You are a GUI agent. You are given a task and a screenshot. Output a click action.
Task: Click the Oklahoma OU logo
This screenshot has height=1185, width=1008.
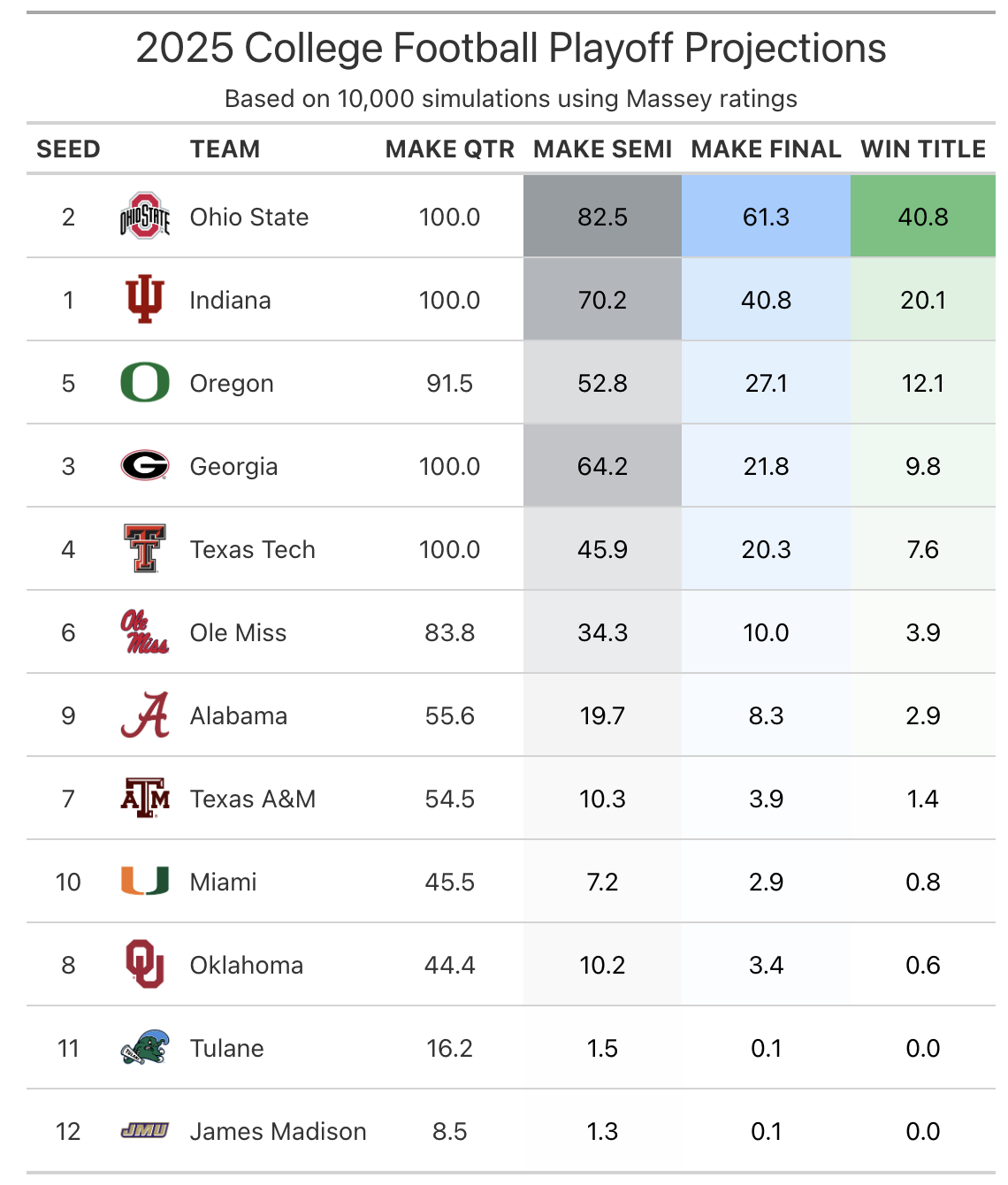(x=144, y=964)
